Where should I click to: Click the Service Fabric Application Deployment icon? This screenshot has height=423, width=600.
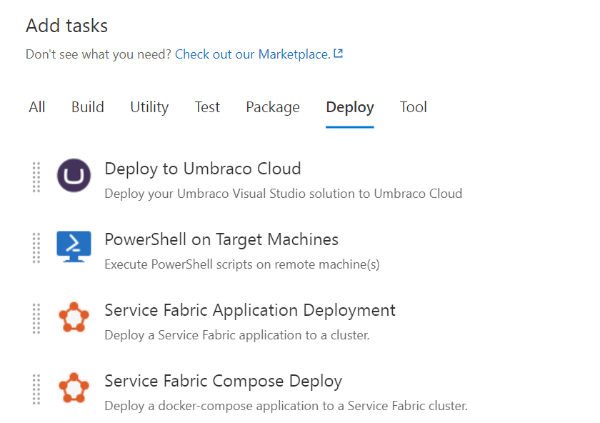pos(74,317)
